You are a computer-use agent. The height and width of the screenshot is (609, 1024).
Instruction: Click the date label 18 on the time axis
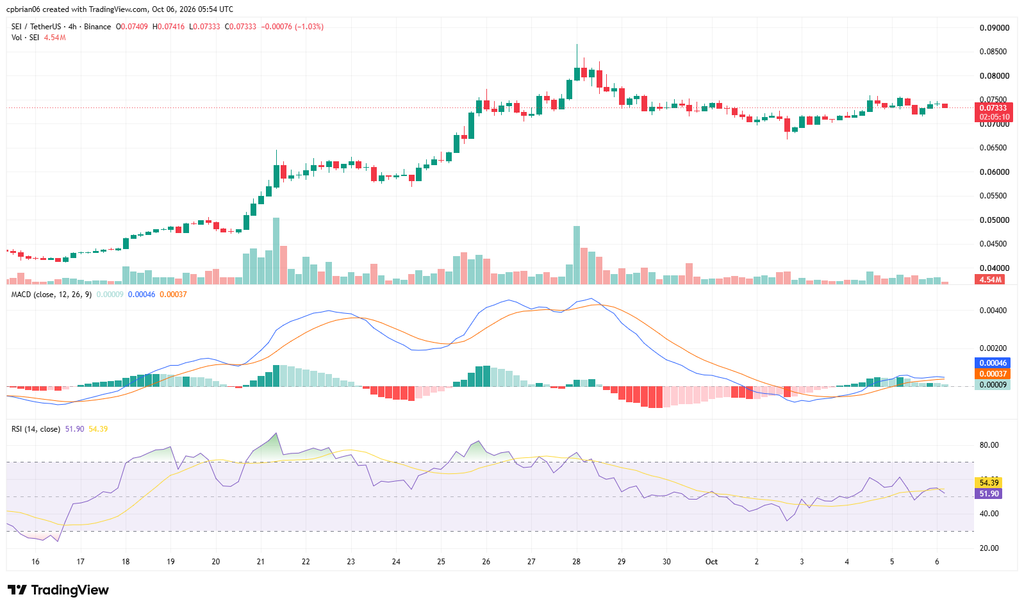click(125, 562)
